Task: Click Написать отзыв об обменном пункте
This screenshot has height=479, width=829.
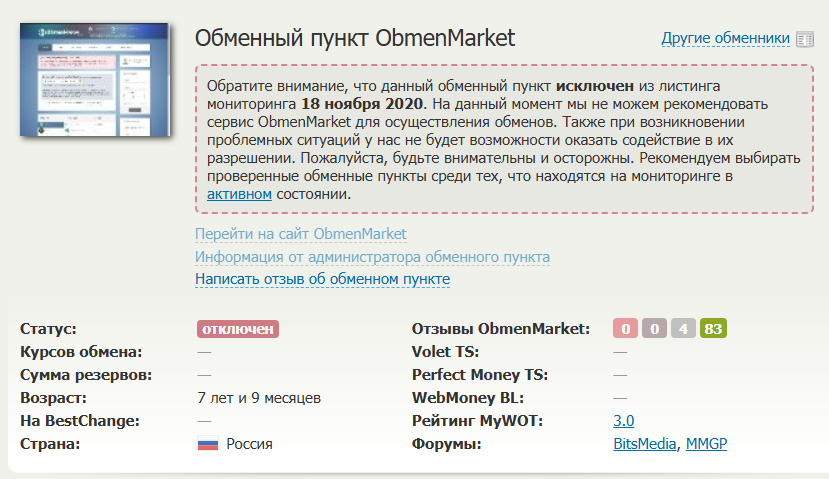Action: (x=322, y=279)
